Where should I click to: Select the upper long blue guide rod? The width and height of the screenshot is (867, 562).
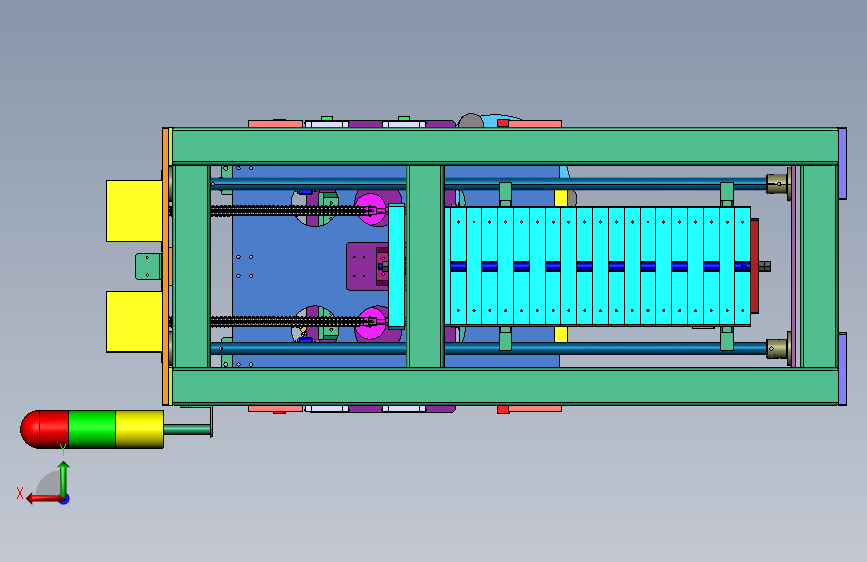point(489,184)
